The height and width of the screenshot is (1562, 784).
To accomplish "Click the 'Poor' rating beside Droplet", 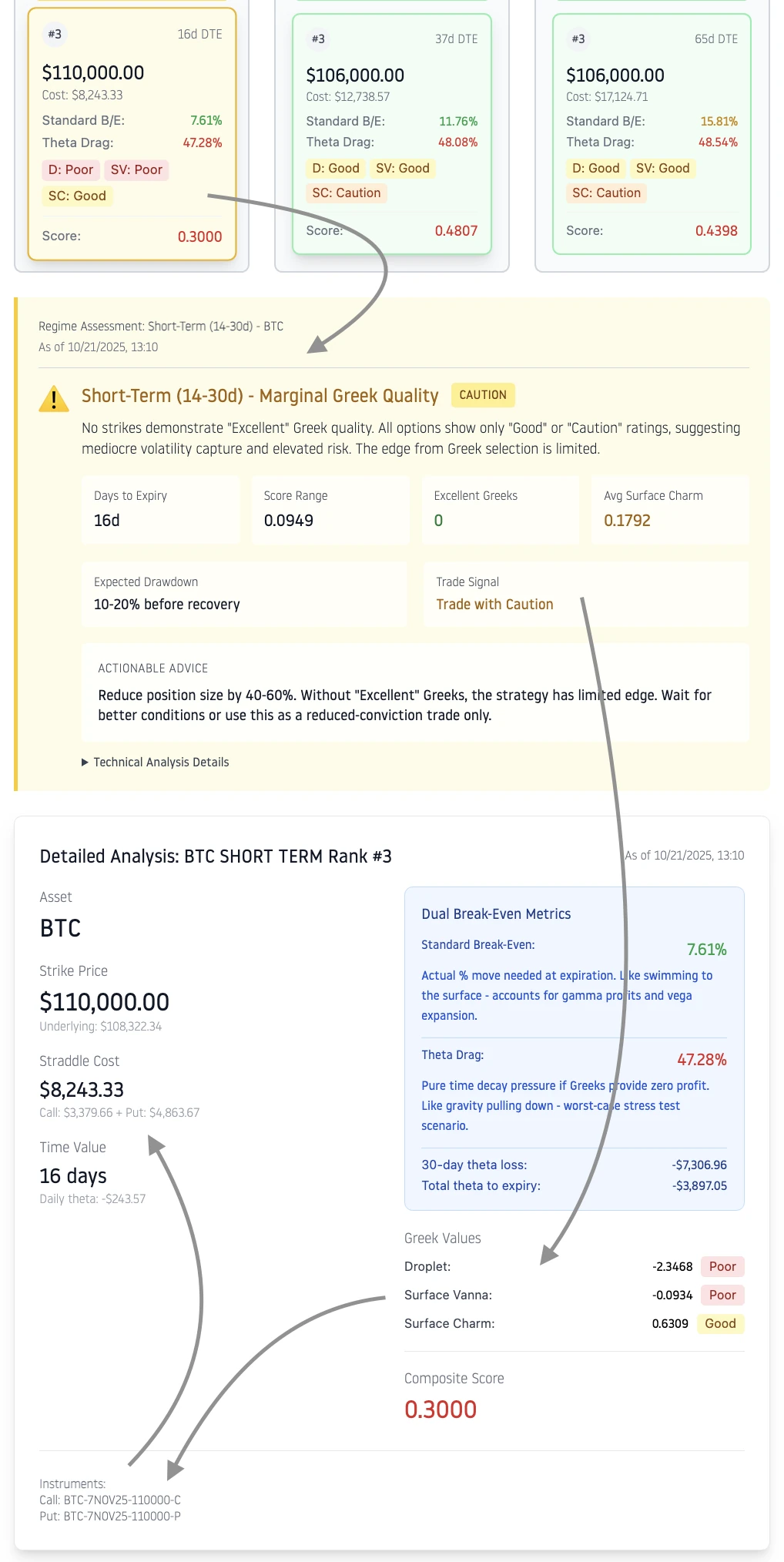I will 721,1266.
